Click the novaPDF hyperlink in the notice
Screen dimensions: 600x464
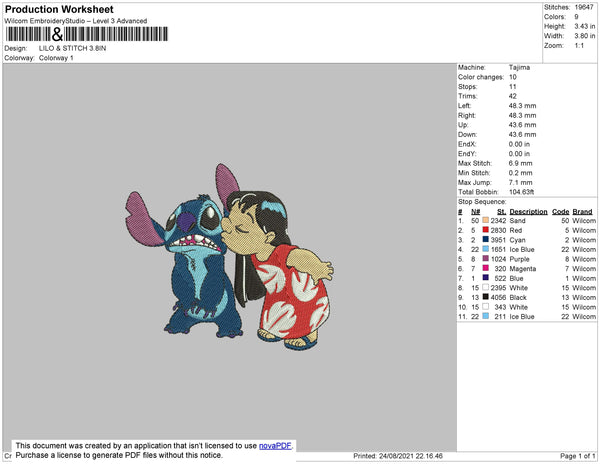275,446
